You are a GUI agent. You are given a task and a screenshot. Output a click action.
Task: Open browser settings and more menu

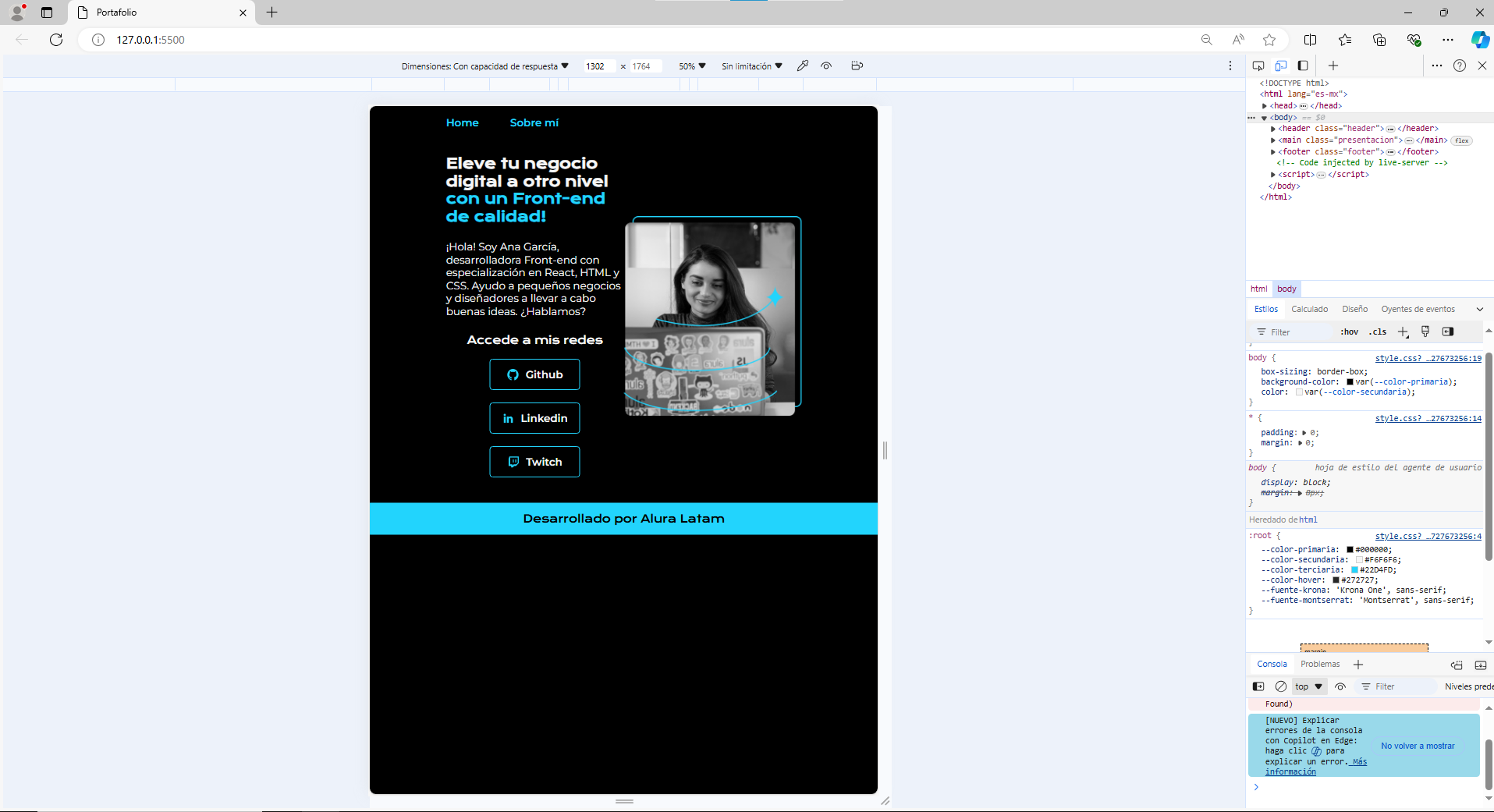[x=1448, y=40]
